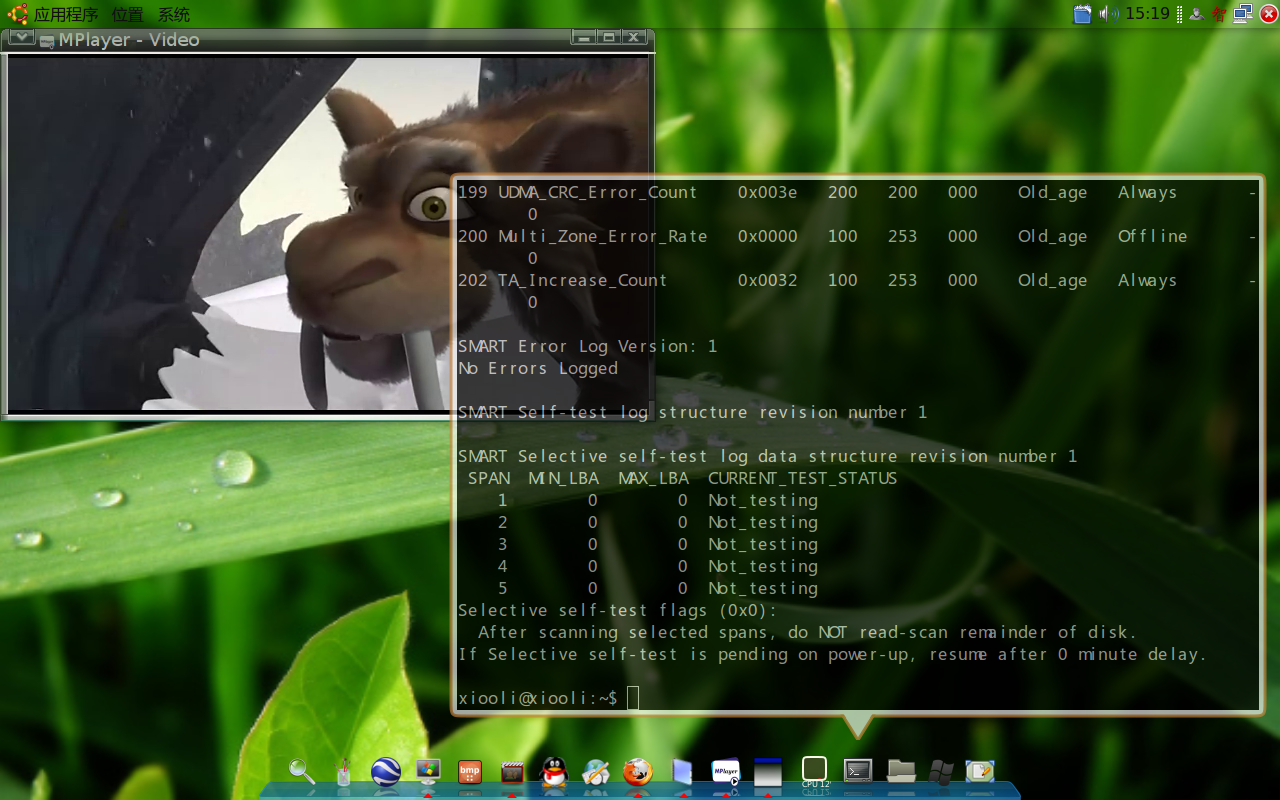Screen dimensions: 1280x800
Task: Click 'Selective self-test flags (0x0):' line
Action: pyautogui.click(x=618, y=610)
